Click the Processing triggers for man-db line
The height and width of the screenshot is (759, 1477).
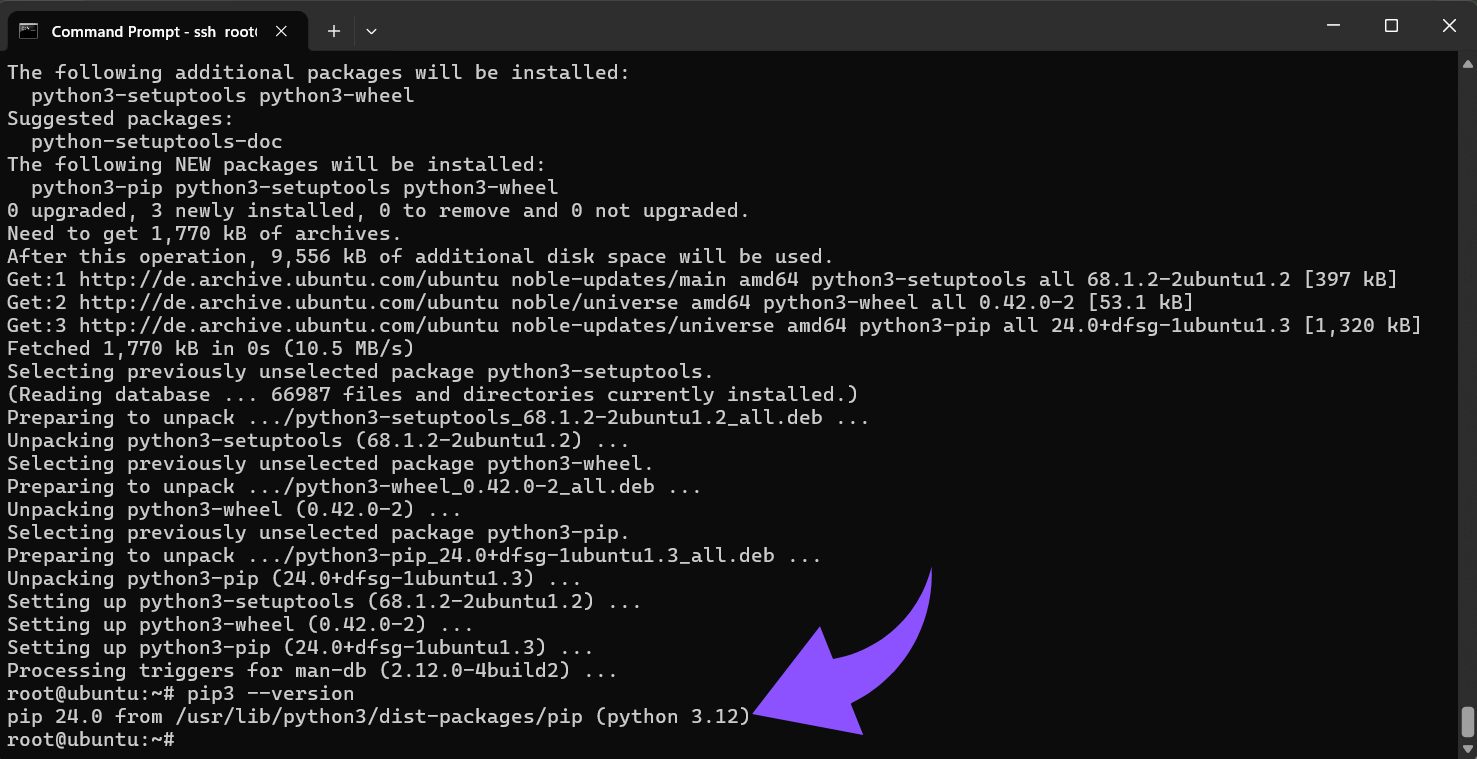tap(312, 671)
